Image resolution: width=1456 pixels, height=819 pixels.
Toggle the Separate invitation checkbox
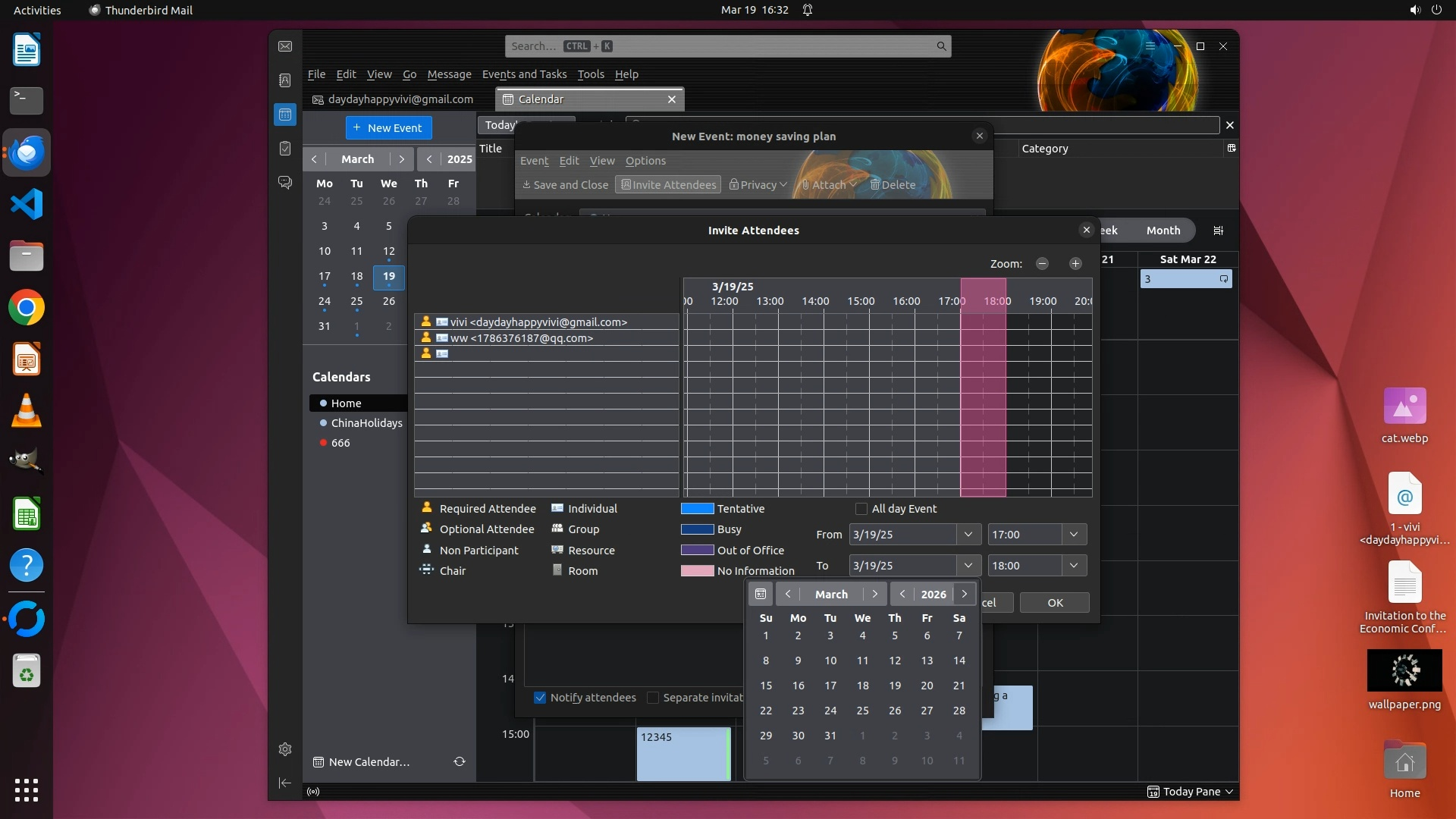coord(653,698)
